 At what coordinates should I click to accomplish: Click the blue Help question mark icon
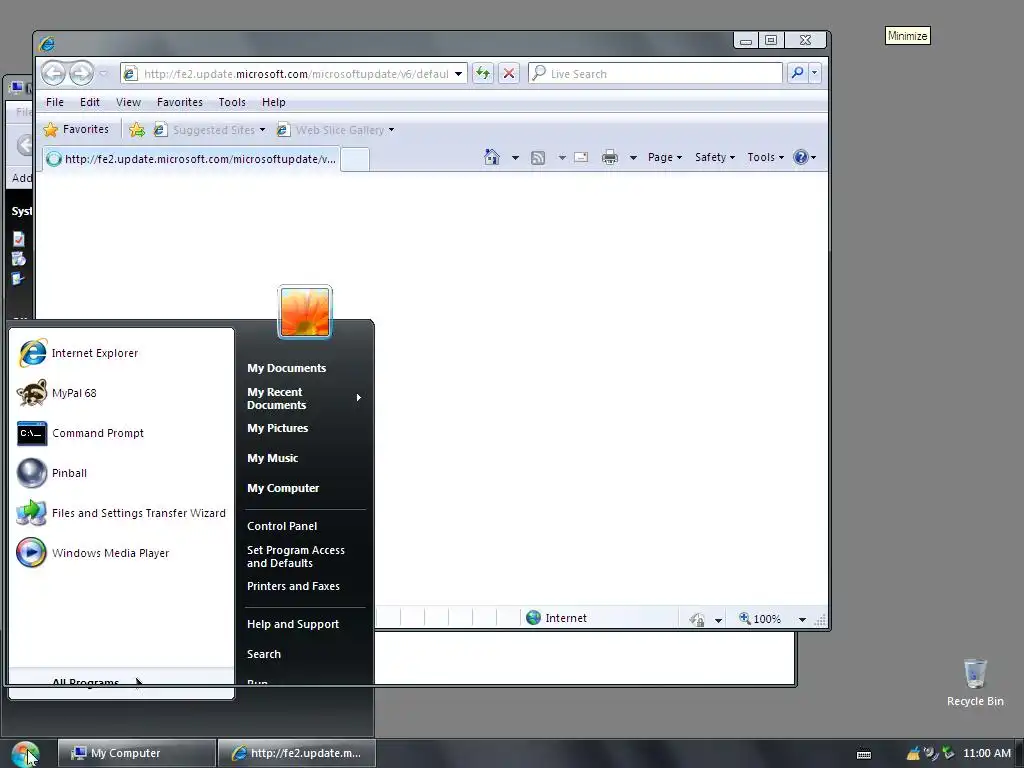[x=801, y=157]
